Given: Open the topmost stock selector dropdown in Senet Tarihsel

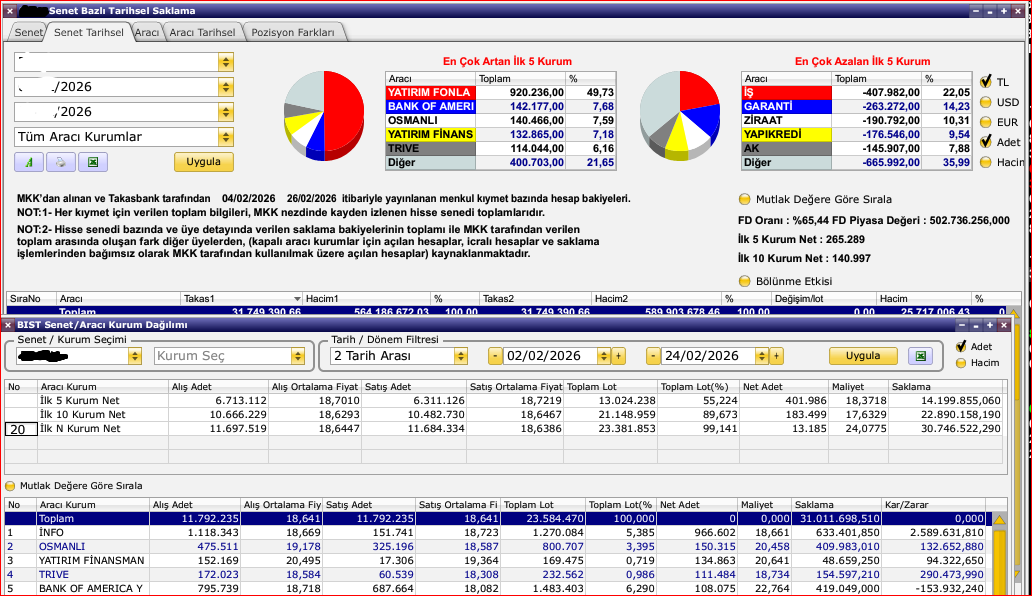Looking at the screenshot, I should (x=226, y=62).
